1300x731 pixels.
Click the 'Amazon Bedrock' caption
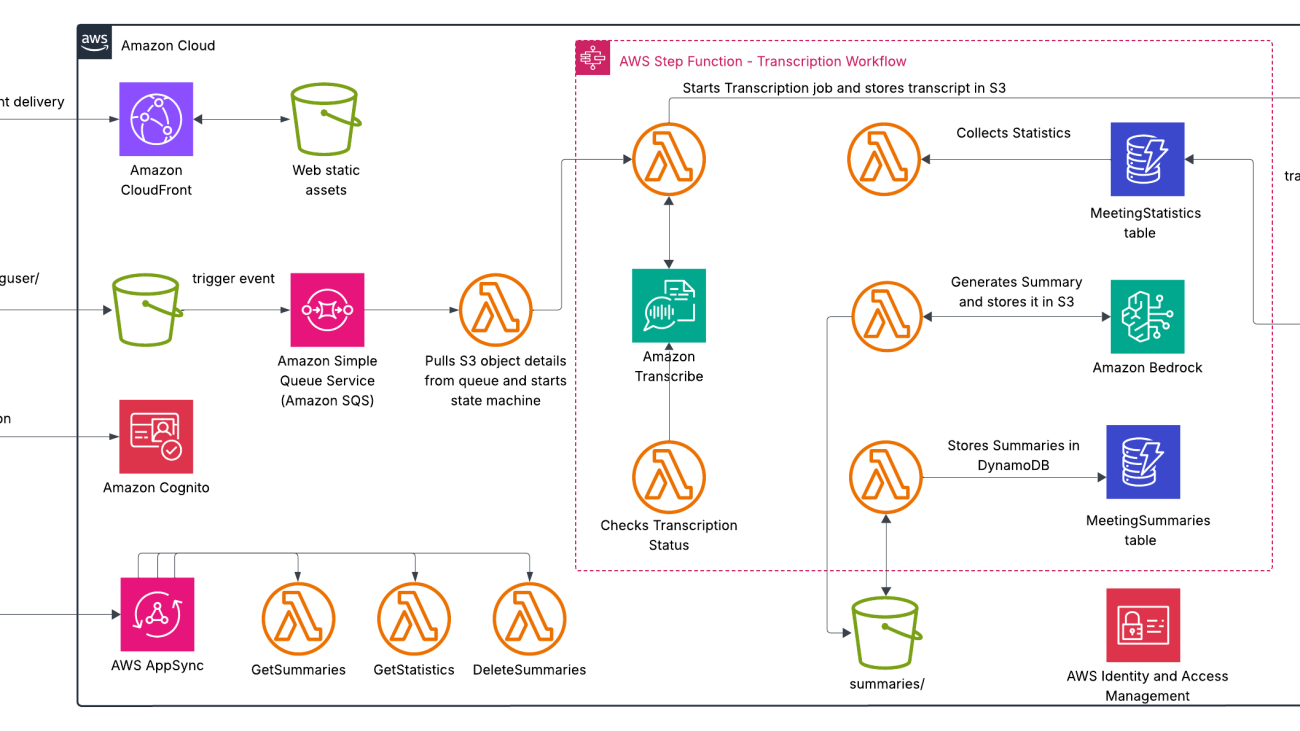click(1147, 368)
